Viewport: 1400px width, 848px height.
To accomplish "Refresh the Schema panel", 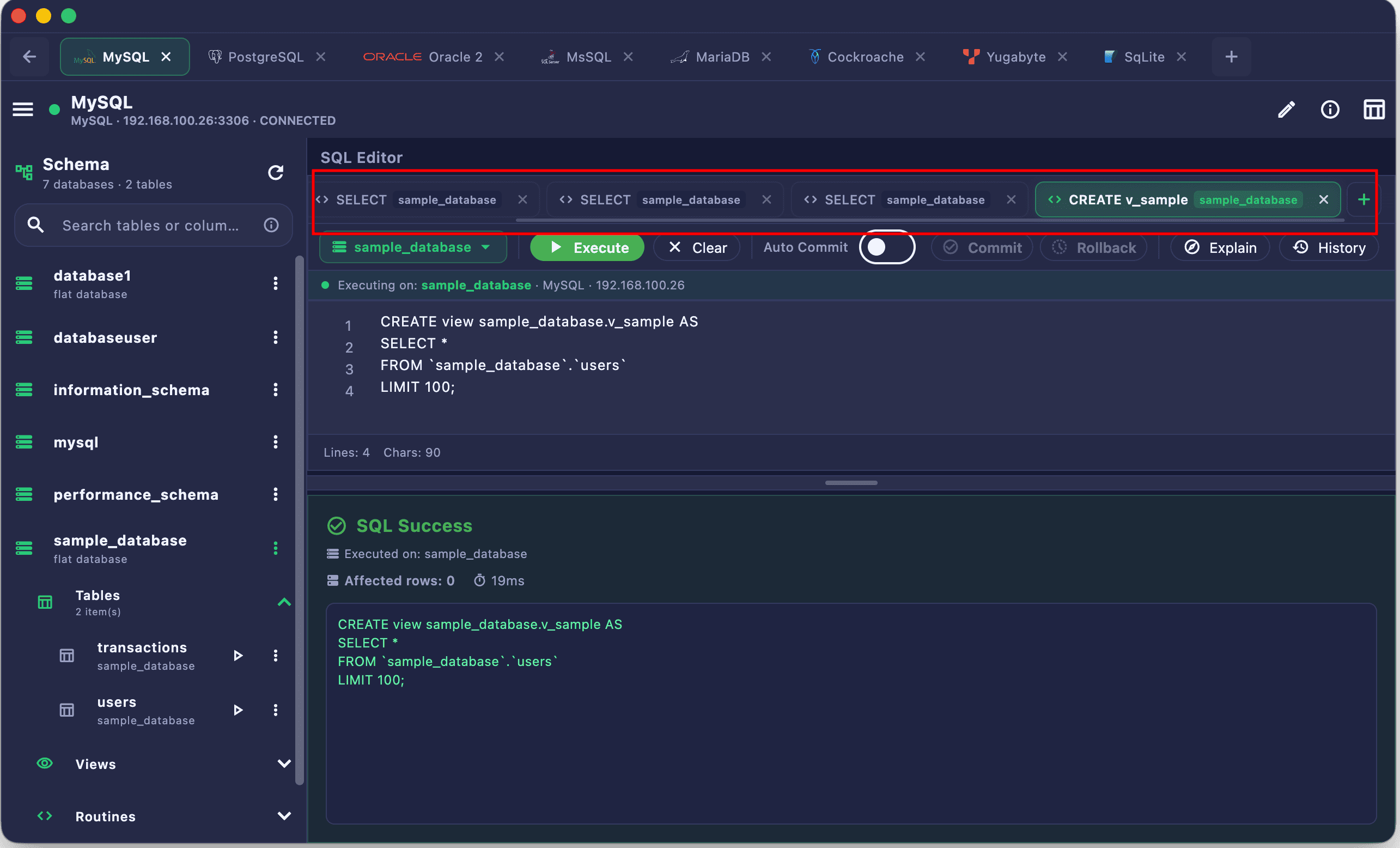I will 276,172.
